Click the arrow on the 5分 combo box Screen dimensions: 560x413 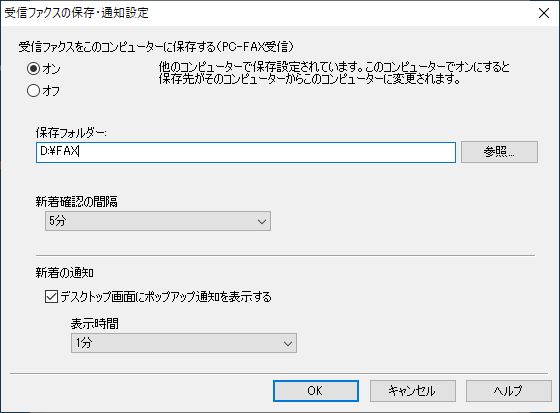262,222
